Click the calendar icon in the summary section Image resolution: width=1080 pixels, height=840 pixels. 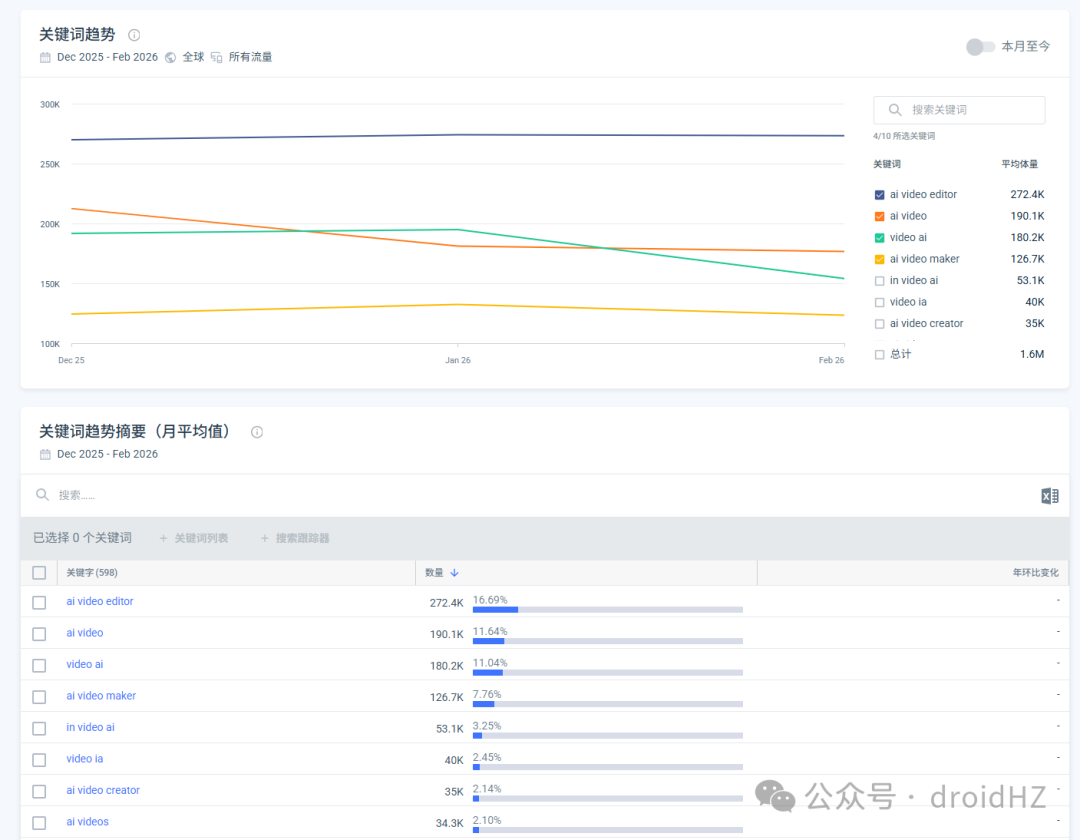45,454
